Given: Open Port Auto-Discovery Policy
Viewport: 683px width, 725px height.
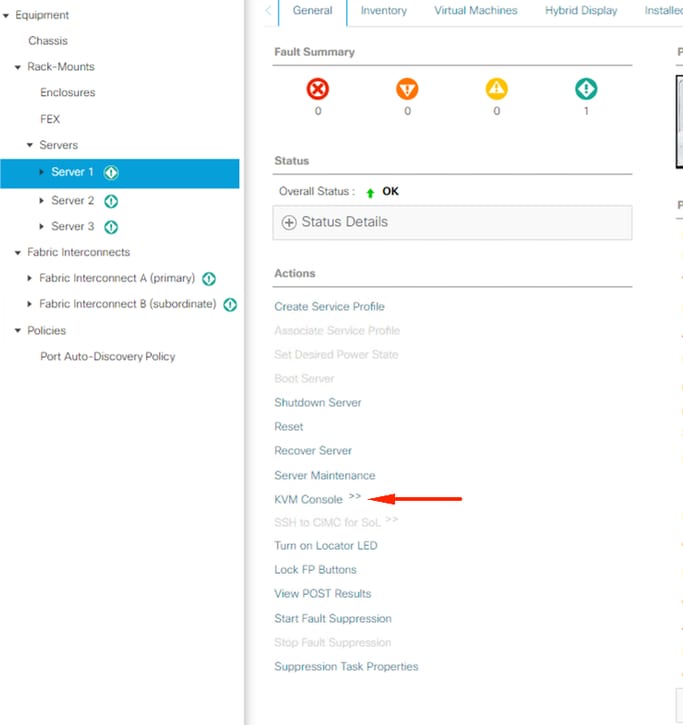Looking at the screenshot, I should click(x=108, y=356).
